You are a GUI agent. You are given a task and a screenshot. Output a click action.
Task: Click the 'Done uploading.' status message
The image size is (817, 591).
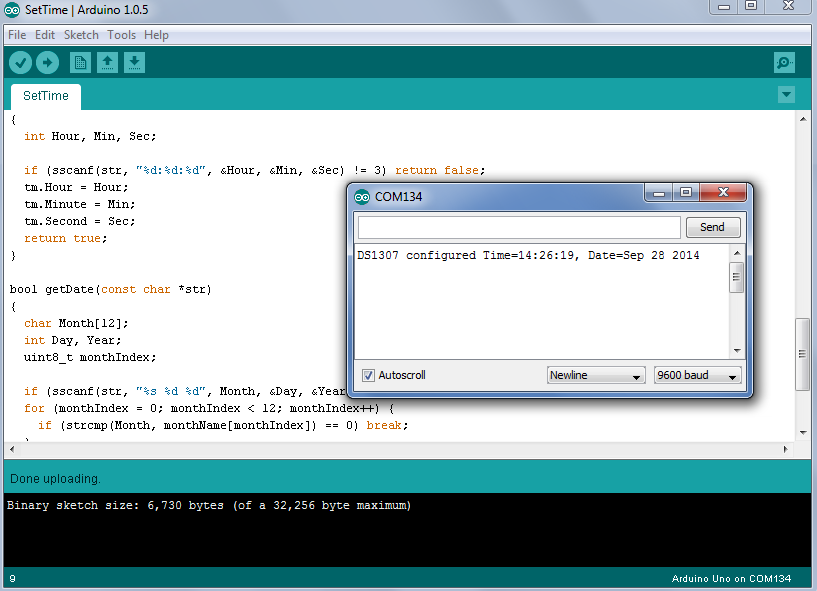point(55,479)
